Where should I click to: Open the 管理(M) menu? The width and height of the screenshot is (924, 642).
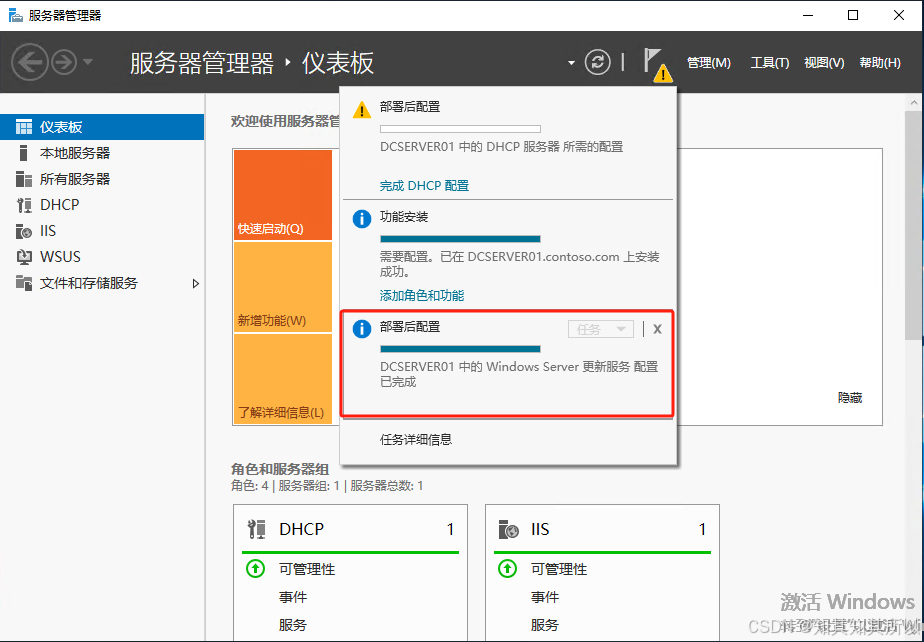708,62
